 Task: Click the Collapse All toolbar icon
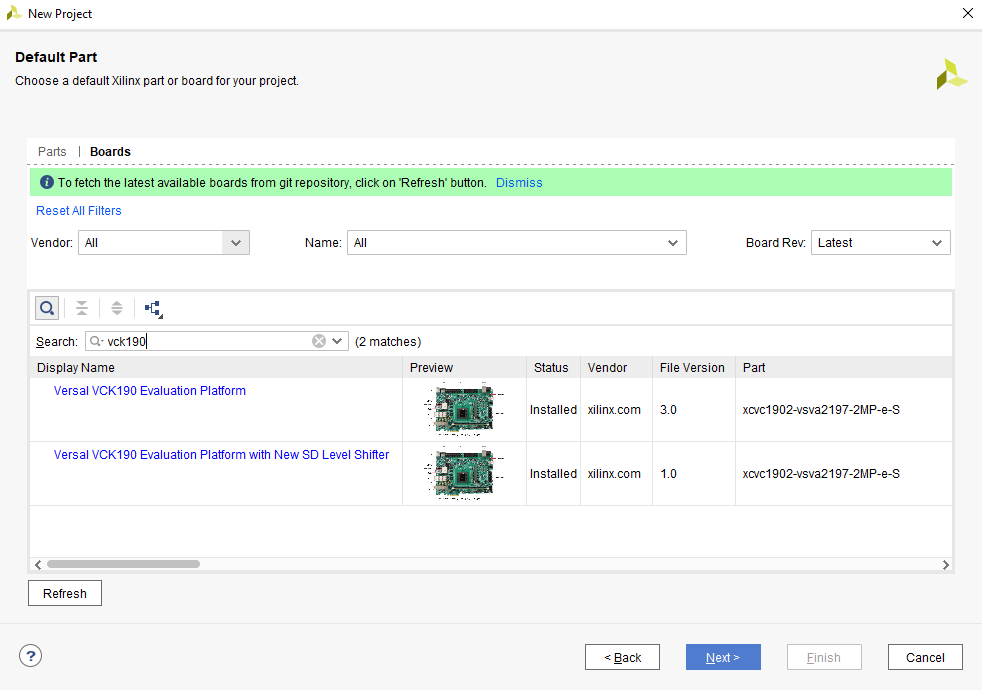82,308
